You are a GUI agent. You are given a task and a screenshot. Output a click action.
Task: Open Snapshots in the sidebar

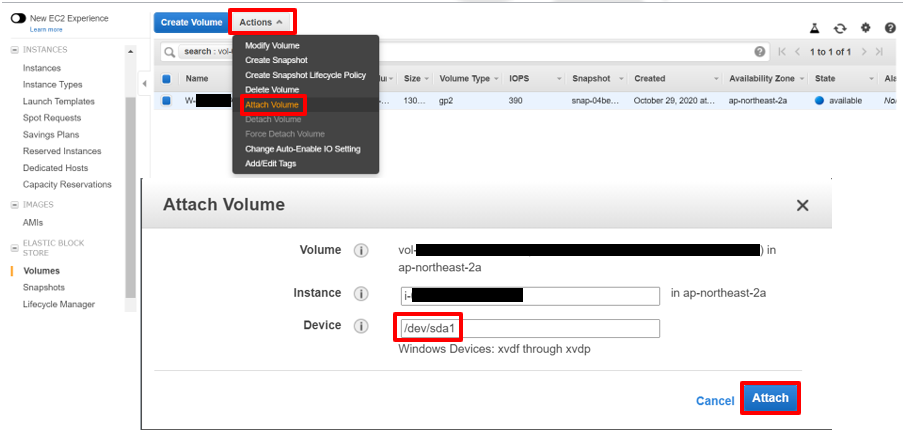click(44, 287)
